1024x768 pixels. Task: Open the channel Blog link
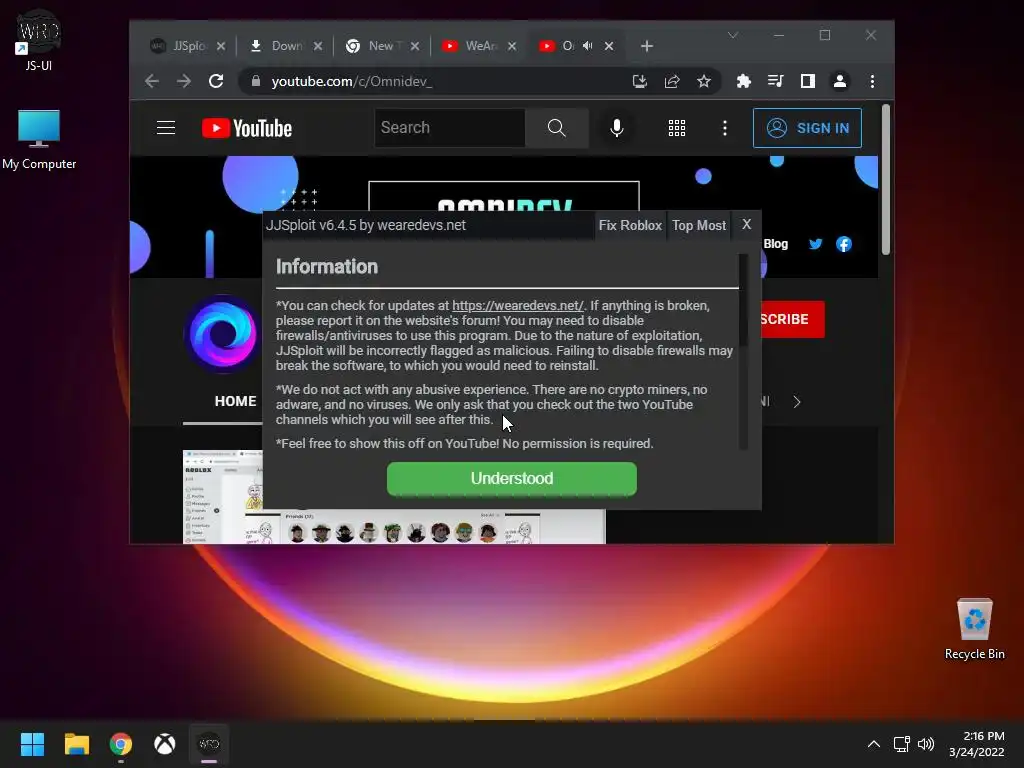pyautogui.click(x=776, y=244)
